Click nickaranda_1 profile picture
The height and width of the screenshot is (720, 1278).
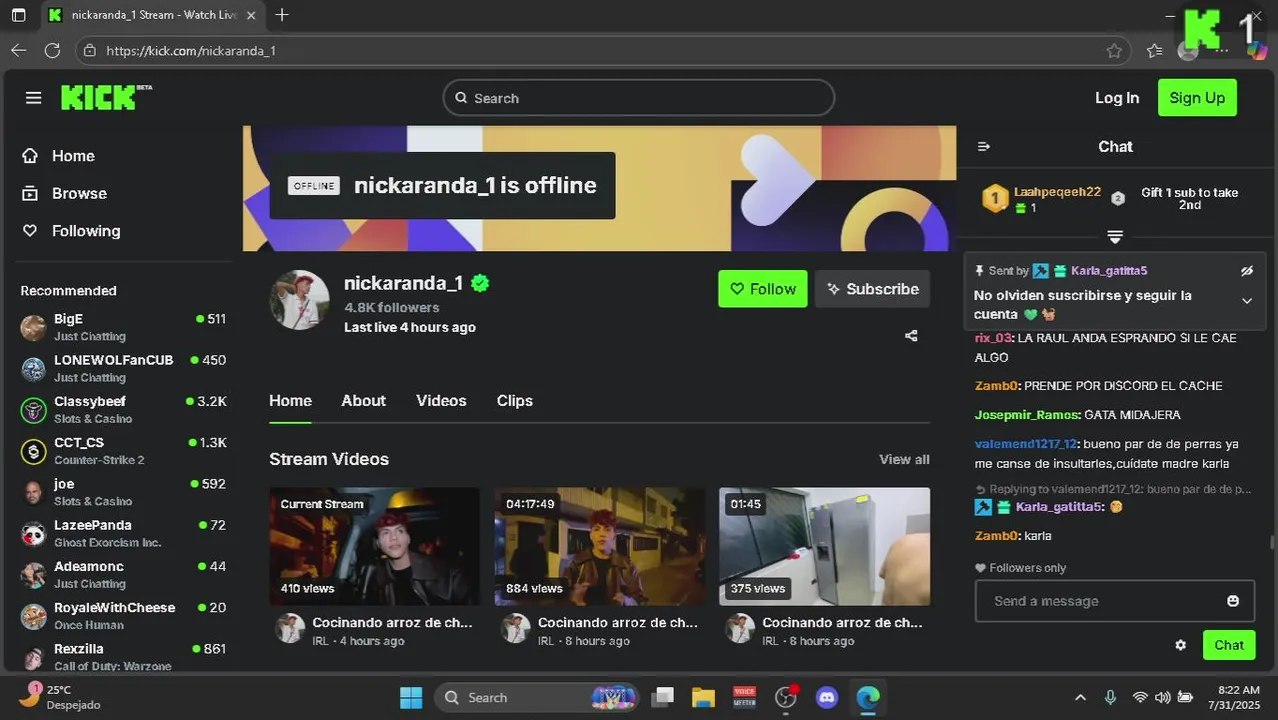[x=299, y=299]
